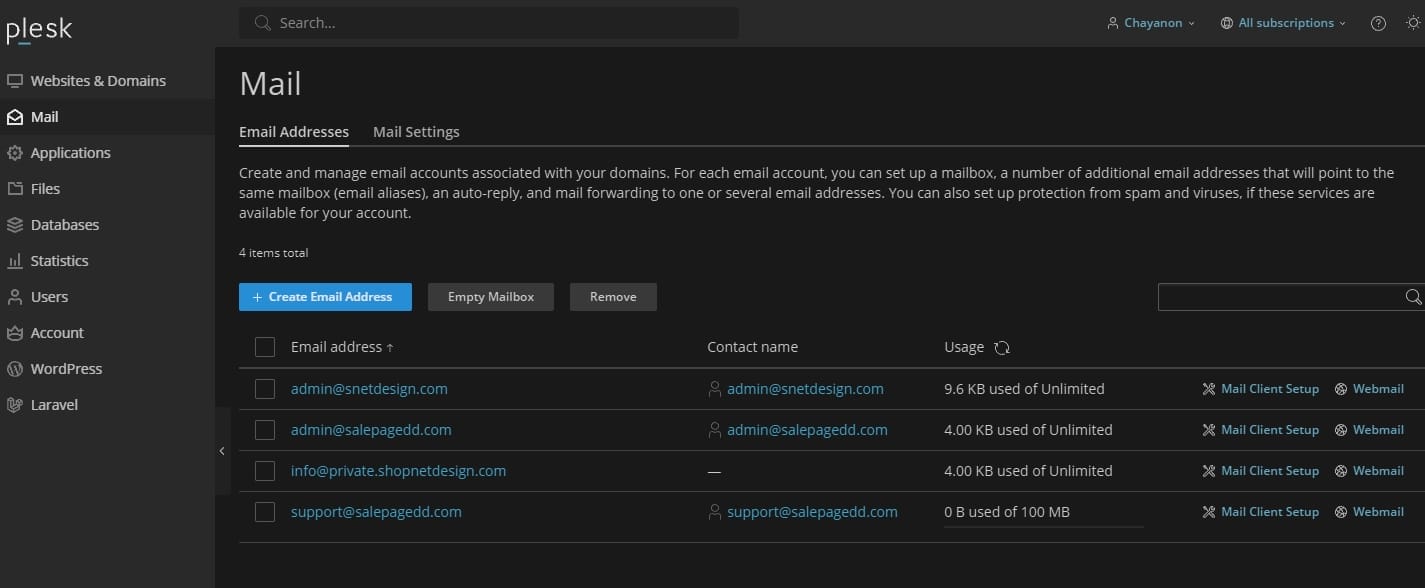The image size is (1425, 588).
Task: Open the admin@snetdesign.com email address link
Action: coord(369,389)
